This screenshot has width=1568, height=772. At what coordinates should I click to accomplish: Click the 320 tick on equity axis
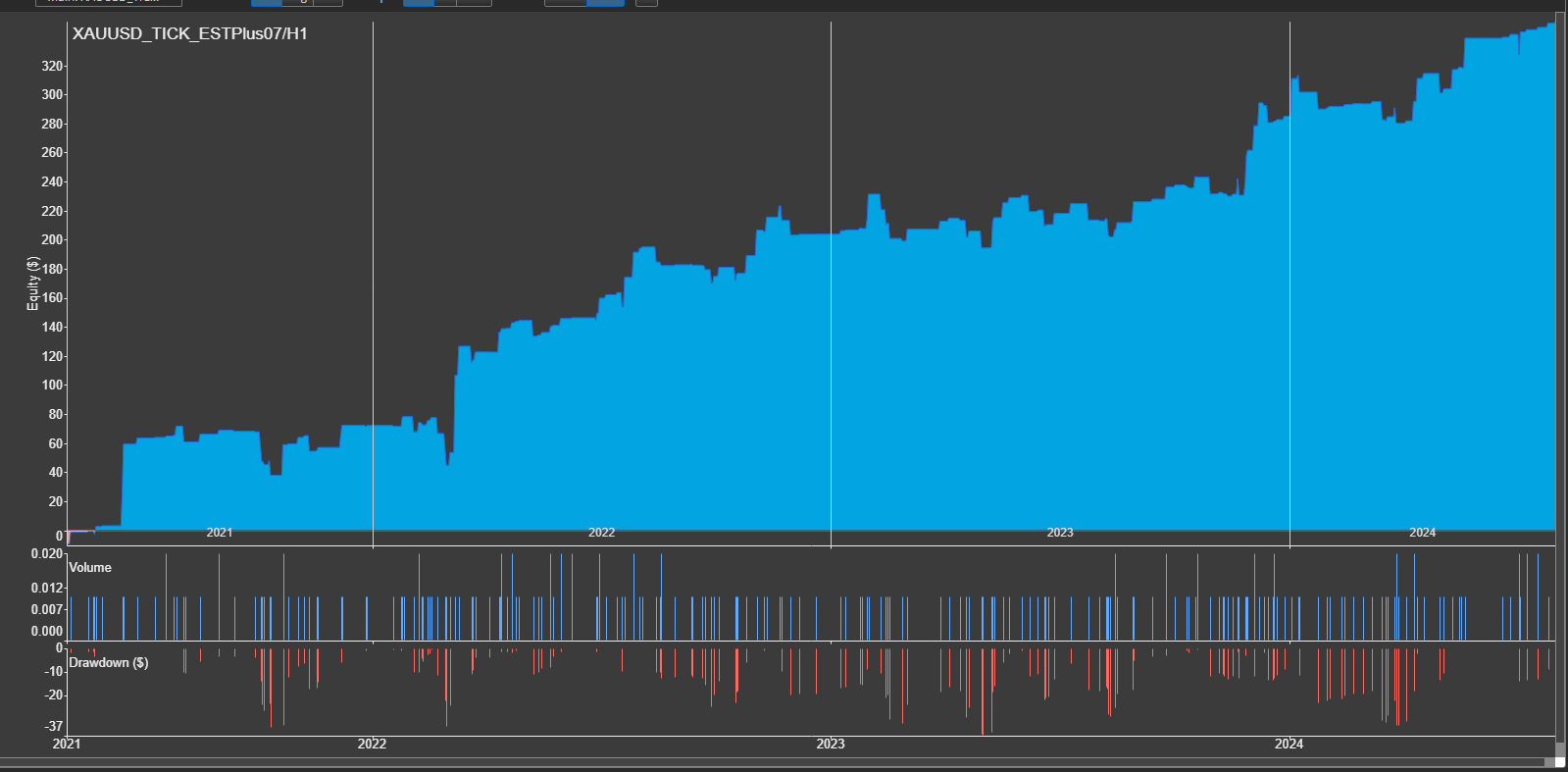click(x=52, y=66)
